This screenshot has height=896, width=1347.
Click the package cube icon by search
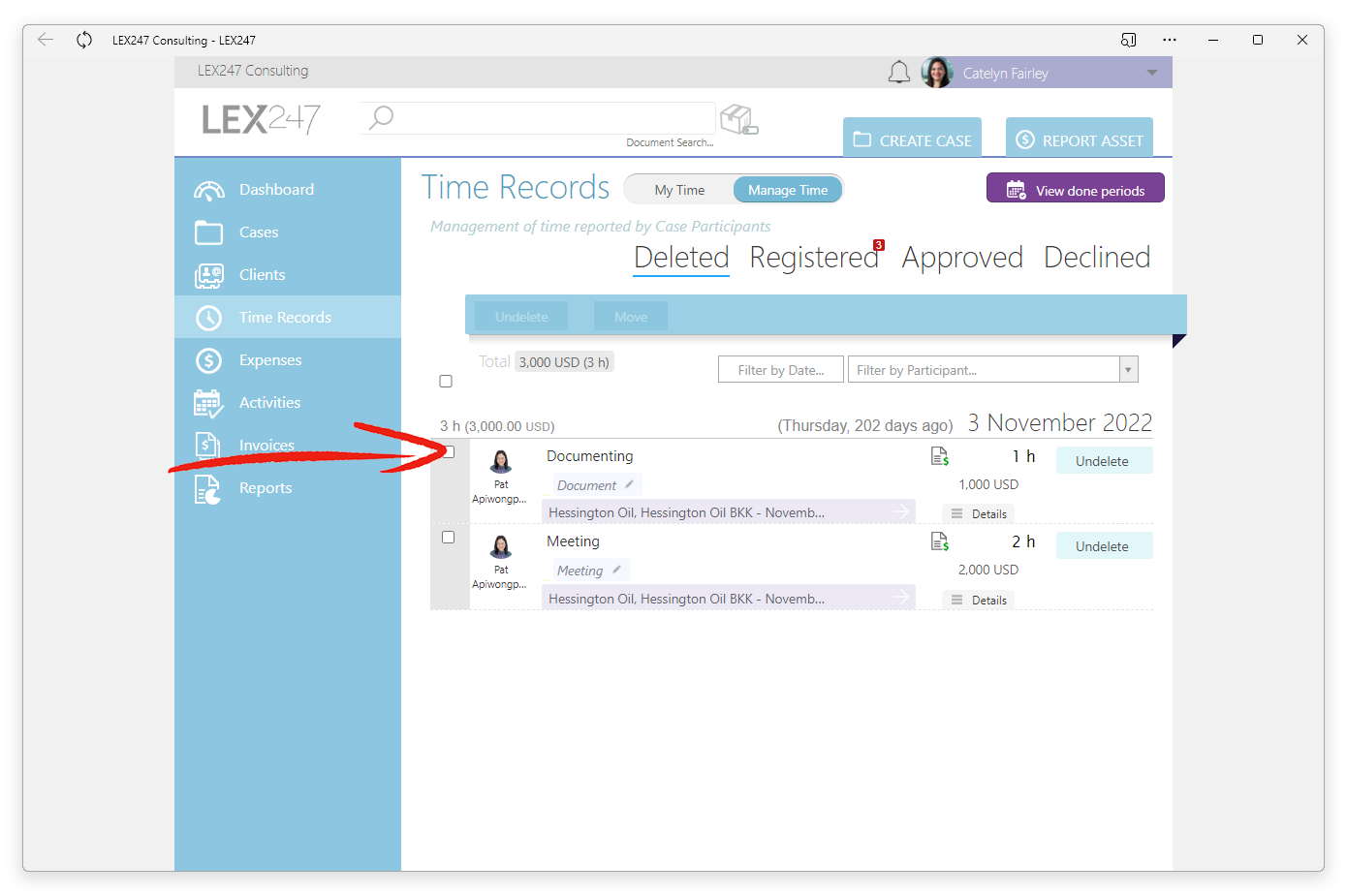tap(738, 120)
